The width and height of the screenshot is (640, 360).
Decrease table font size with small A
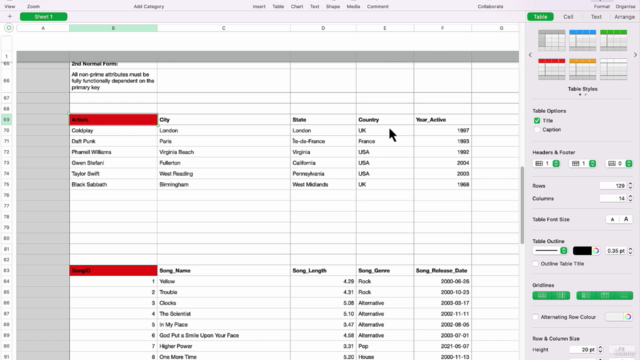click(x=612, y=219)
